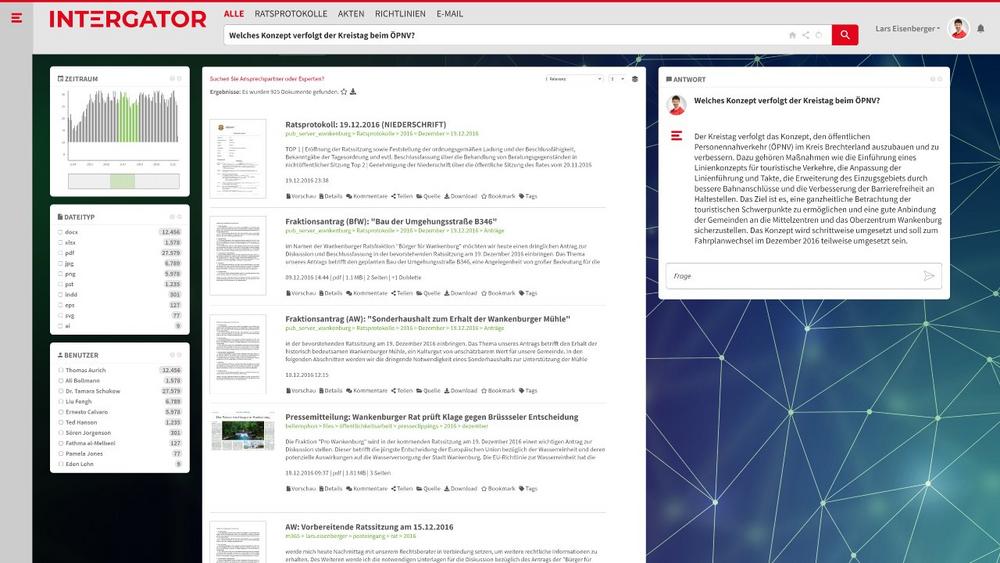Switch to the AKTEN tab
Viewport: 1000px width, 563px height.
pyautogui.click(x=351, y=13)
